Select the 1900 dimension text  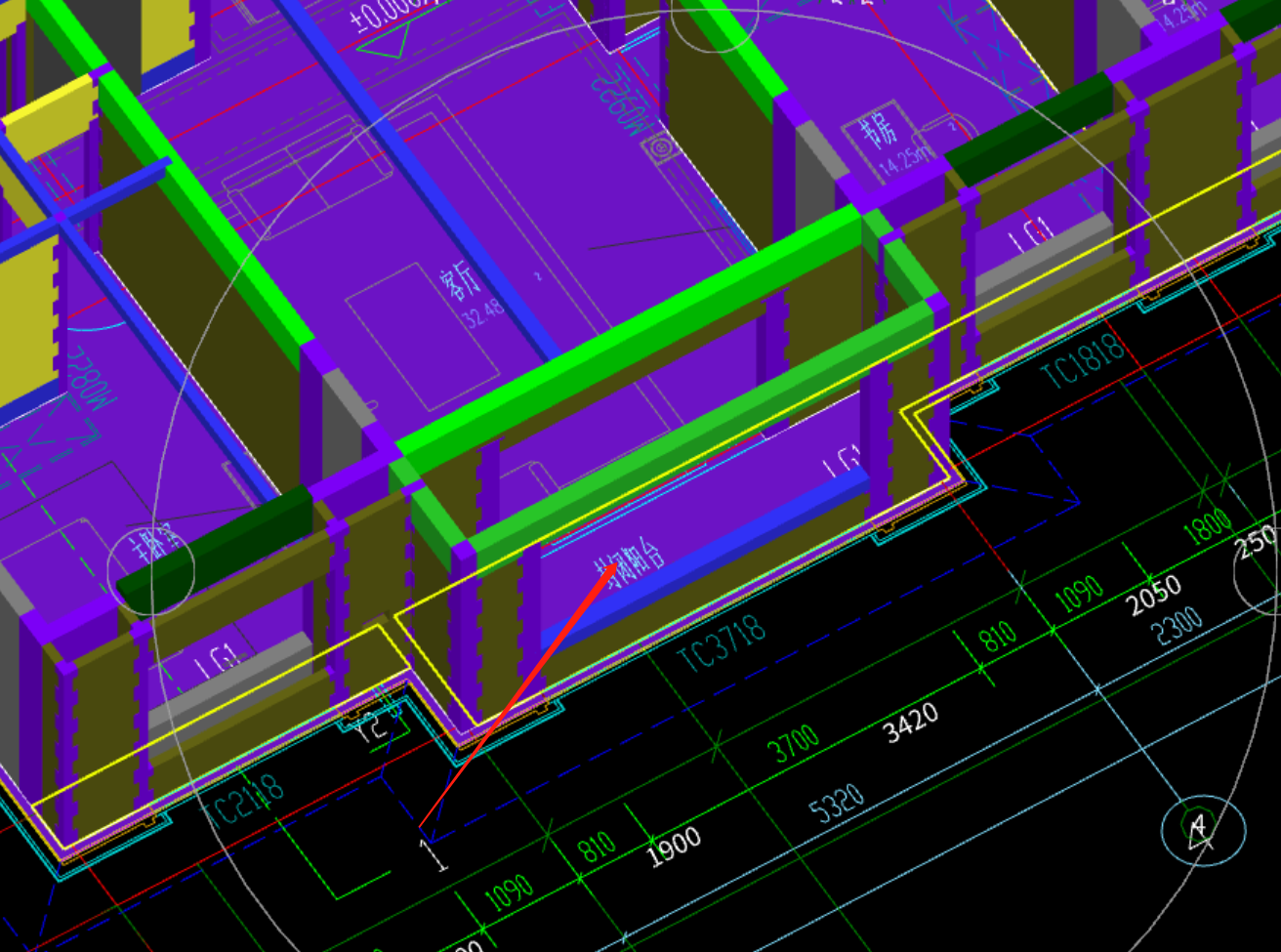pyautogui.click(x=675, y=847)
